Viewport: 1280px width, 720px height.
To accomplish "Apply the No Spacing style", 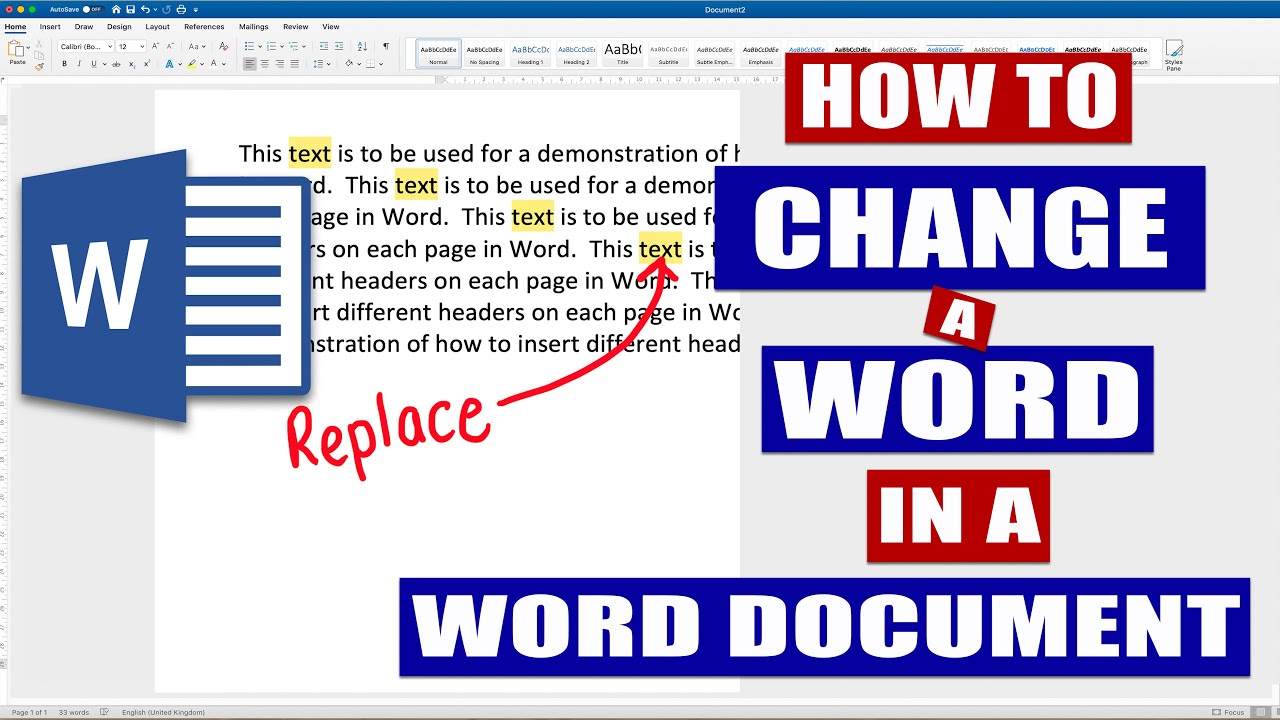I will point(484,54).
